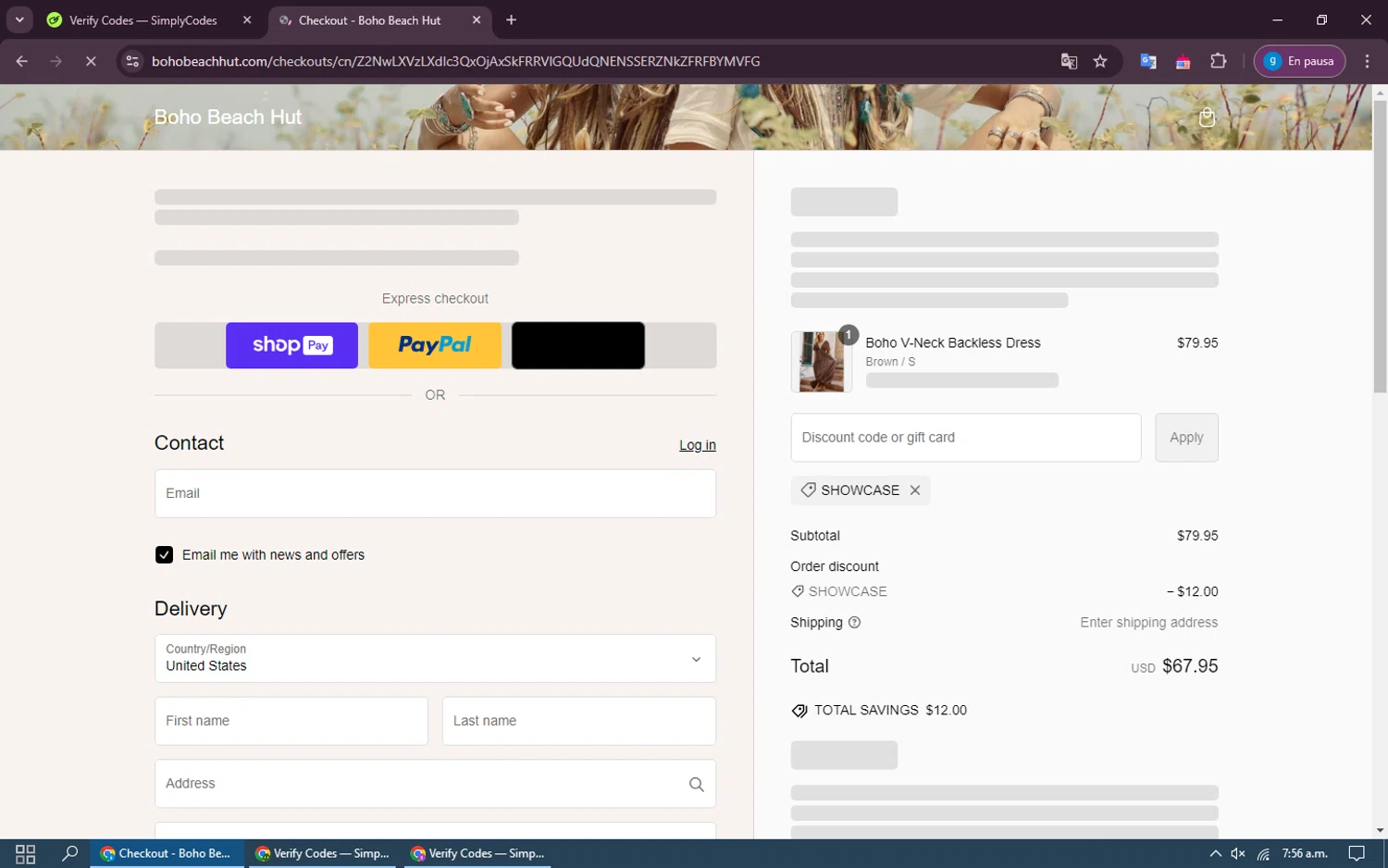Open the tab search dropdown arrow
The height and width of the screenshot is (868, 1388).
pyautogui.click(x=19, y=19)
